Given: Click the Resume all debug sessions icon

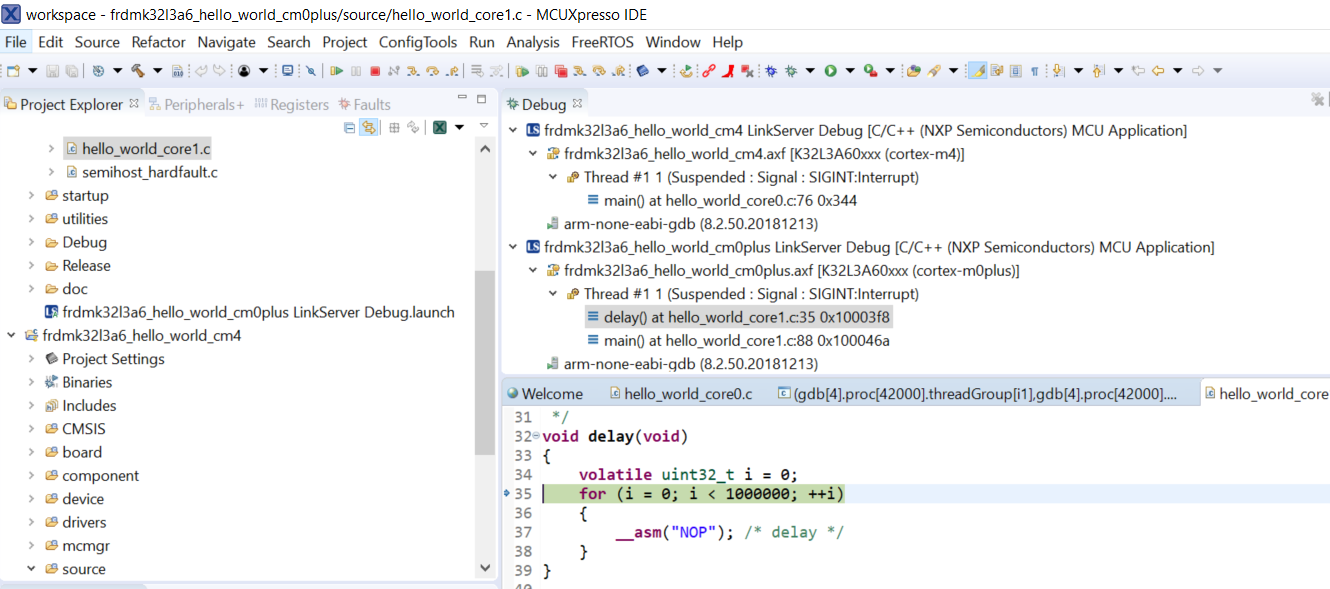Looking at the screenshot, I should [522, 71].
